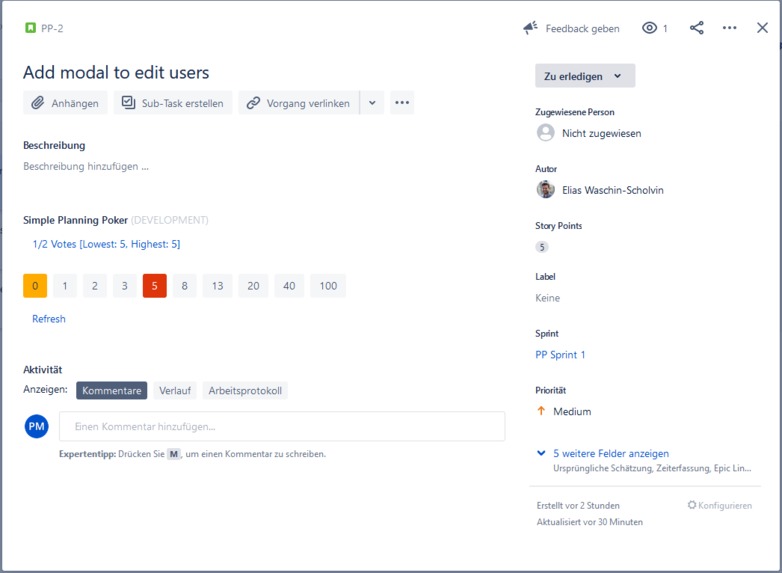Select planning poker card 100
The width and height of the screenshot is (782, 573).
coord(328,286)
